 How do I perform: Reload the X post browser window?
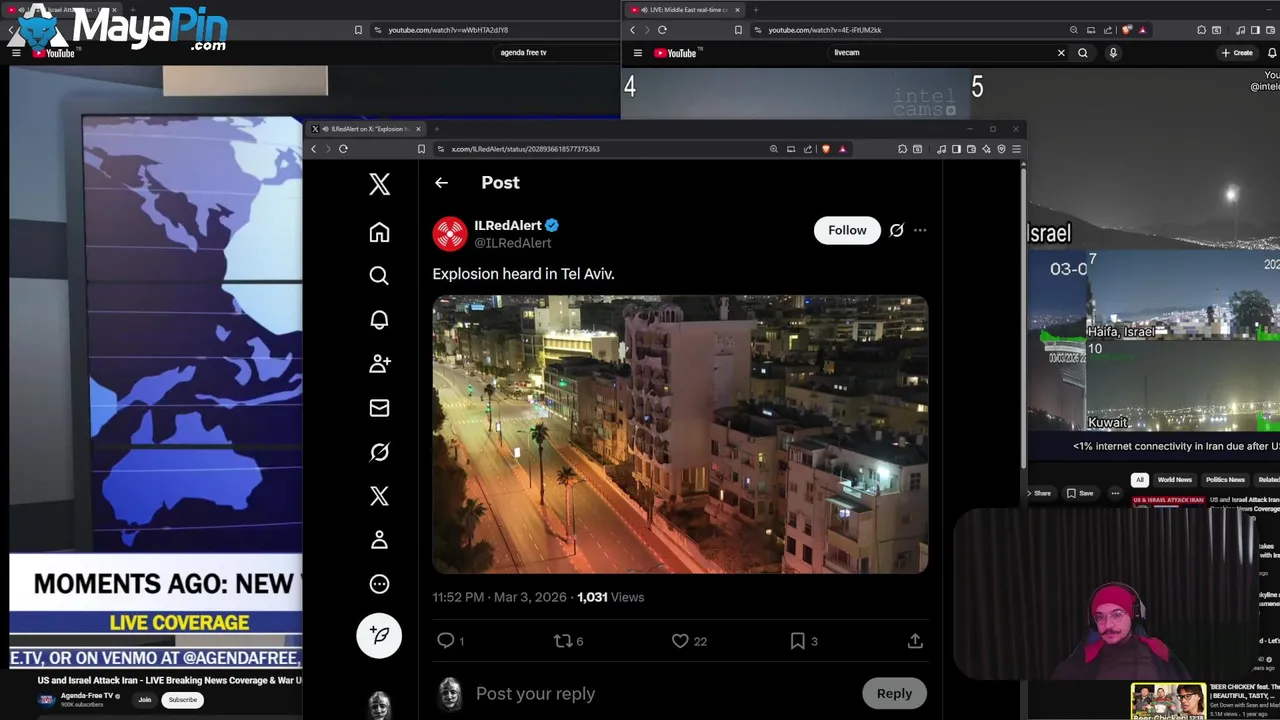click(x=343, y=149)
